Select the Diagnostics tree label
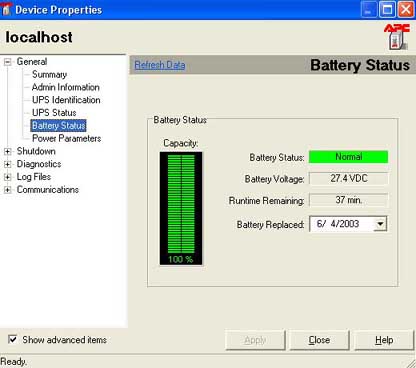416x368 pixels. 39,164
